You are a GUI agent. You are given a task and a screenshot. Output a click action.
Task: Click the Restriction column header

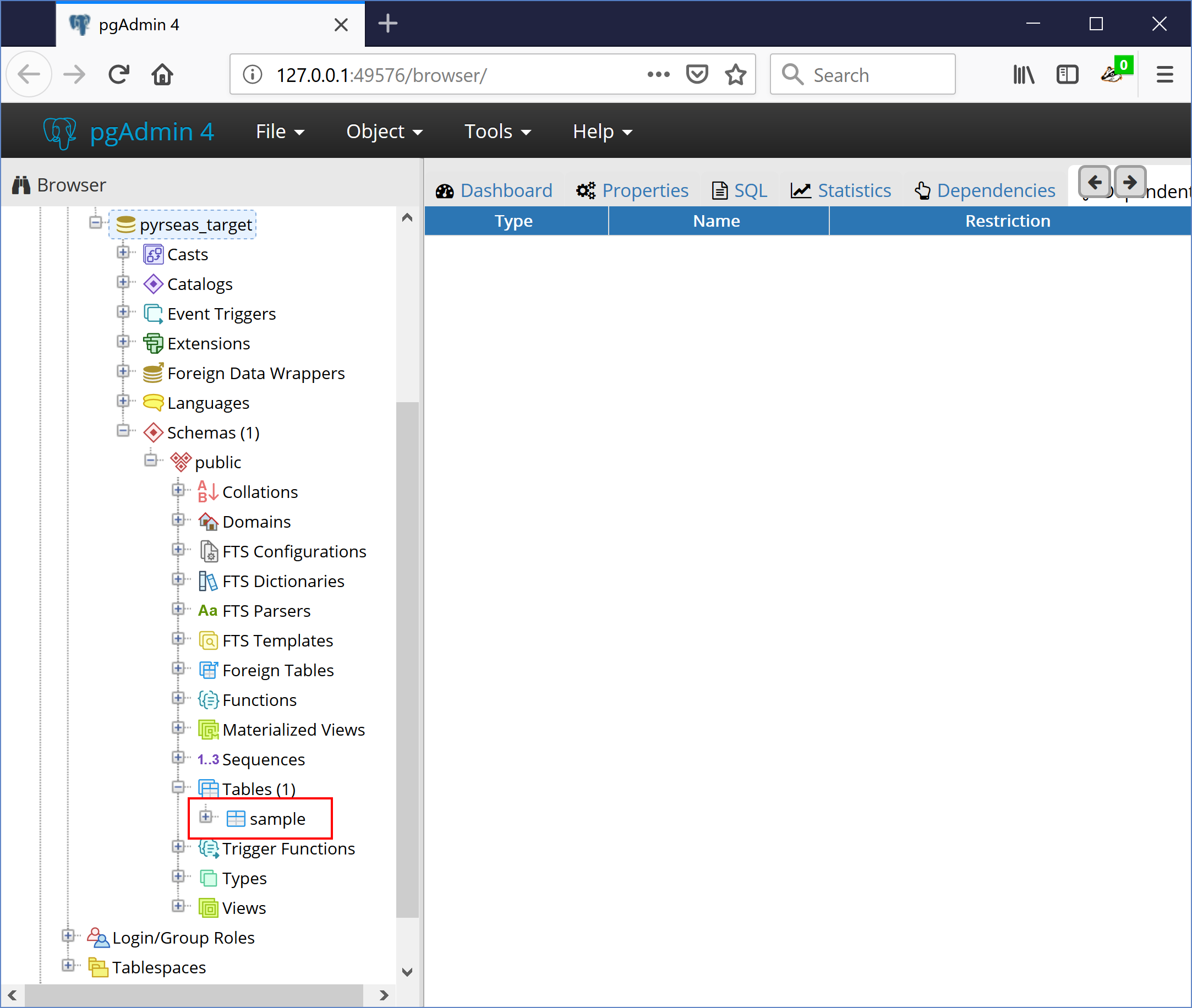click(x=1009, y=221)
